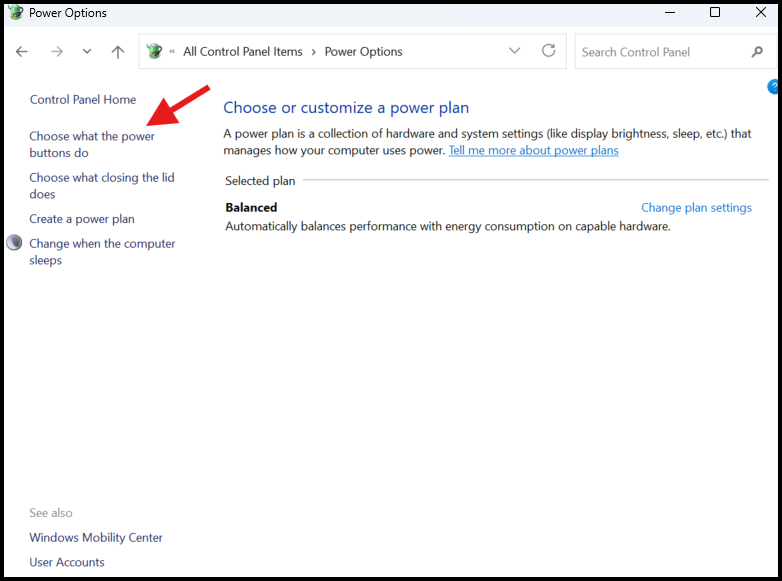Click All Control Panel Items breadcrumb
This screenshot has width=782, height=581.
[x=242, y=51]
